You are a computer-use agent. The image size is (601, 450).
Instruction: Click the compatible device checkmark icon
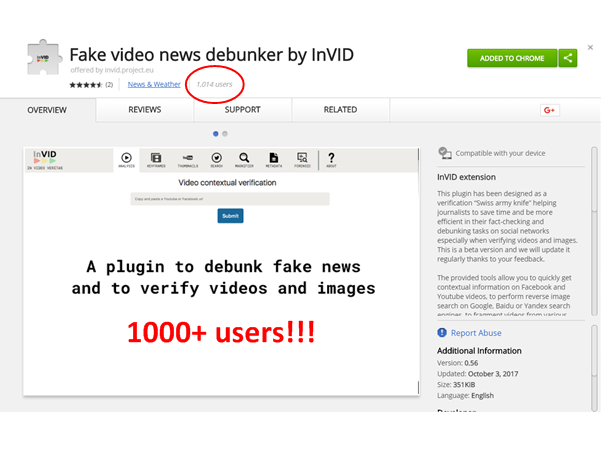point(445,153)
